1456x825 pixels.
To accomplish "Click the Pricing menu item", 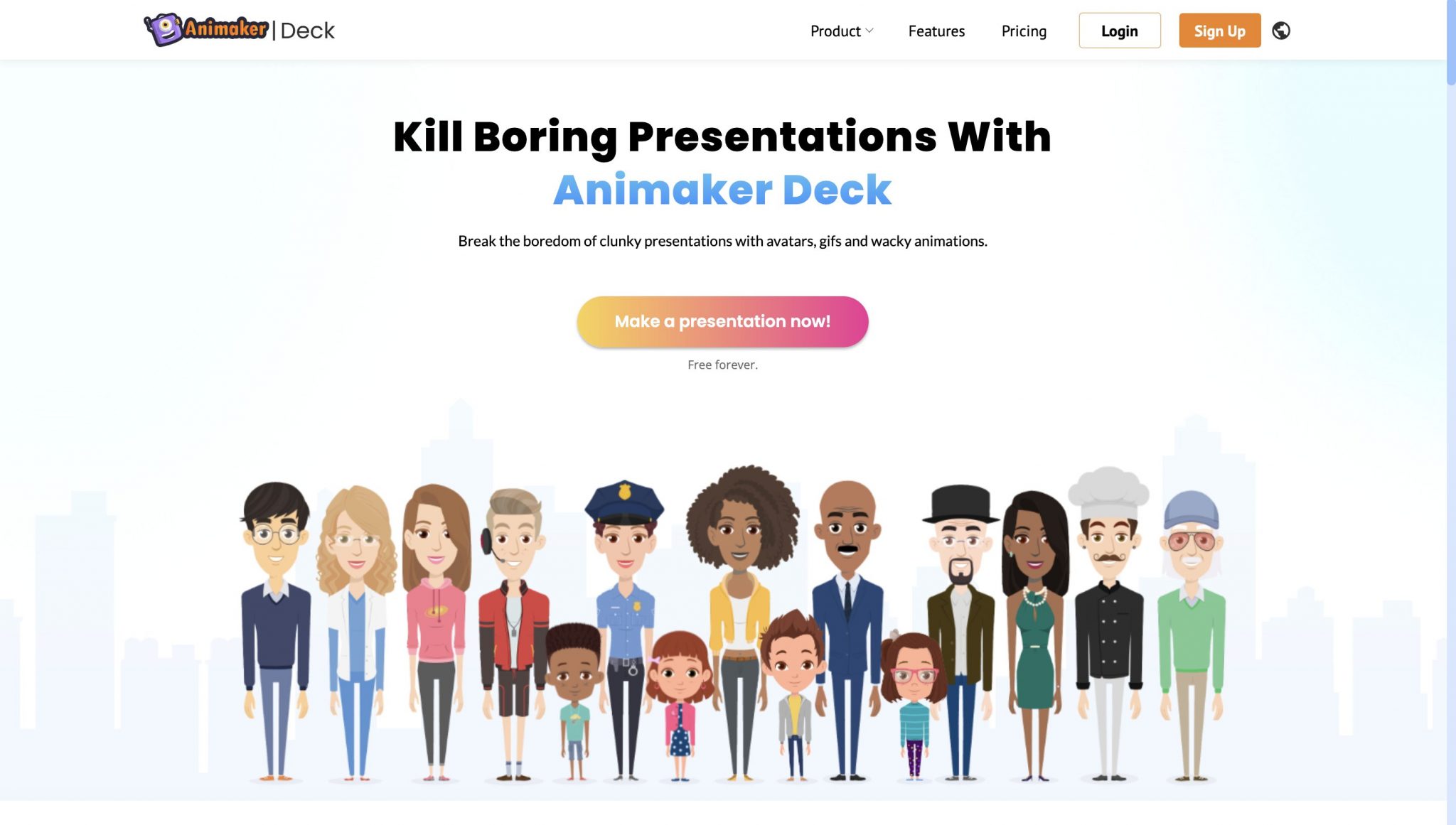I will 1024,30.
